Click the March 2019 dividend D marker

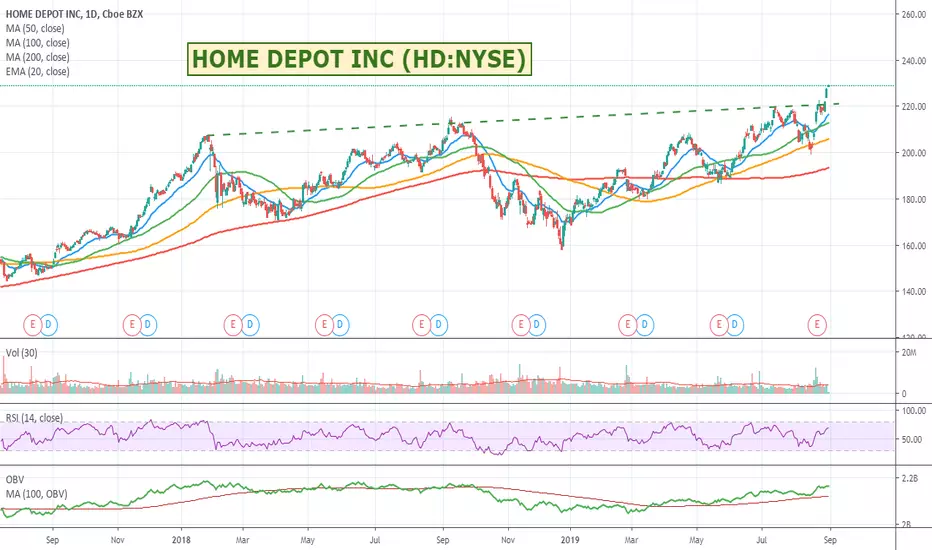644,325
